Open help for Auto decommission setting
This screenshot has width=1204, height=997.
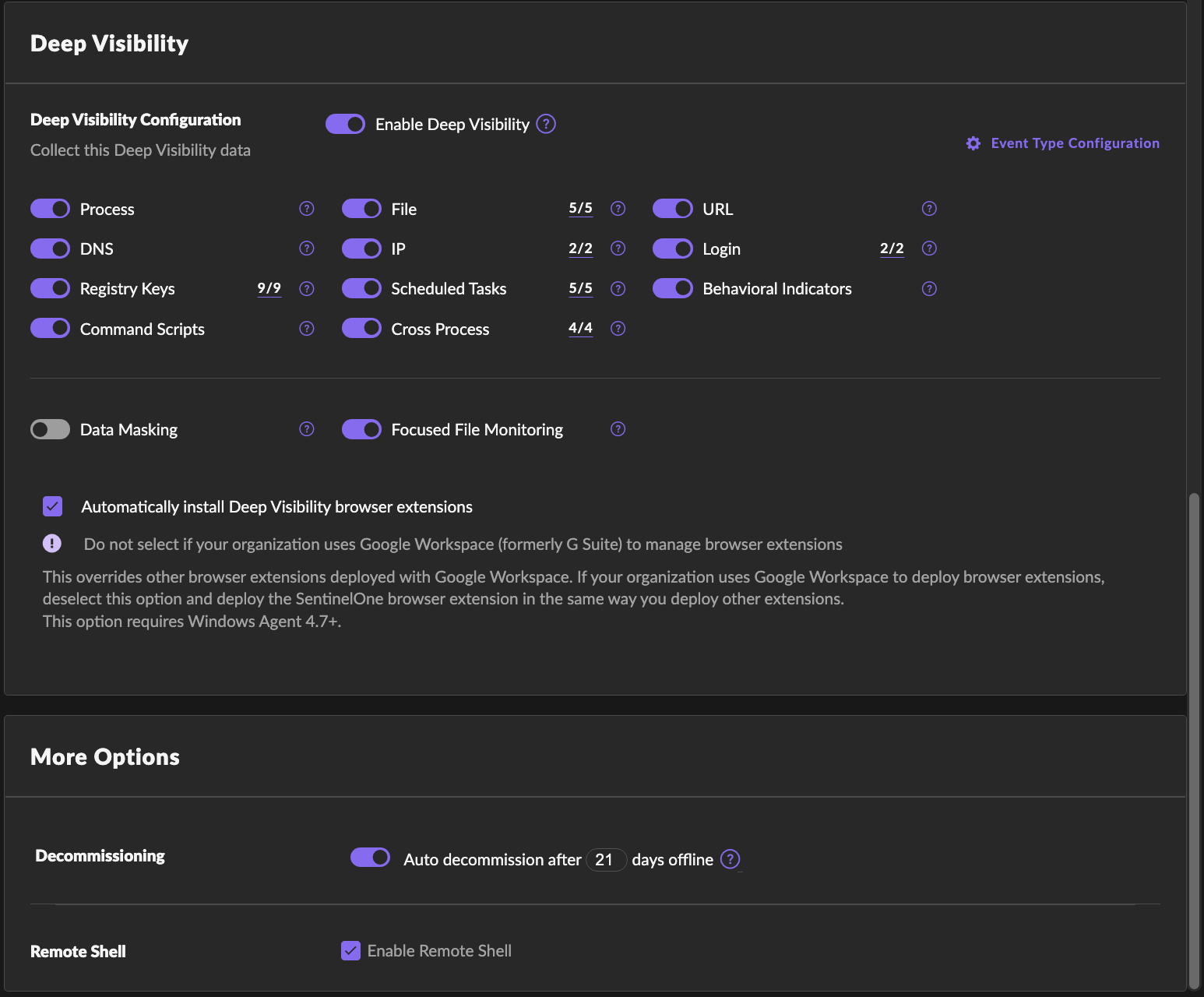click(730, 859)
